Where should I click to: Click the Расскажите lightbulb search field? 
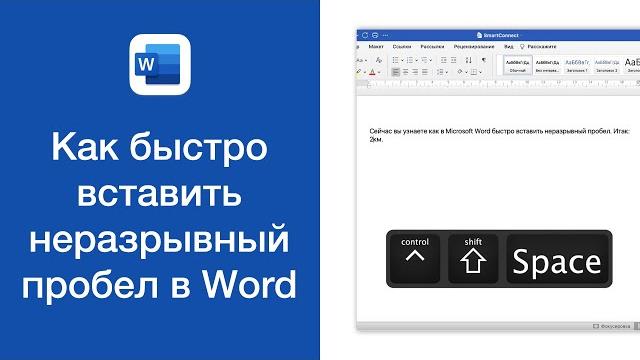coord(538,47)
